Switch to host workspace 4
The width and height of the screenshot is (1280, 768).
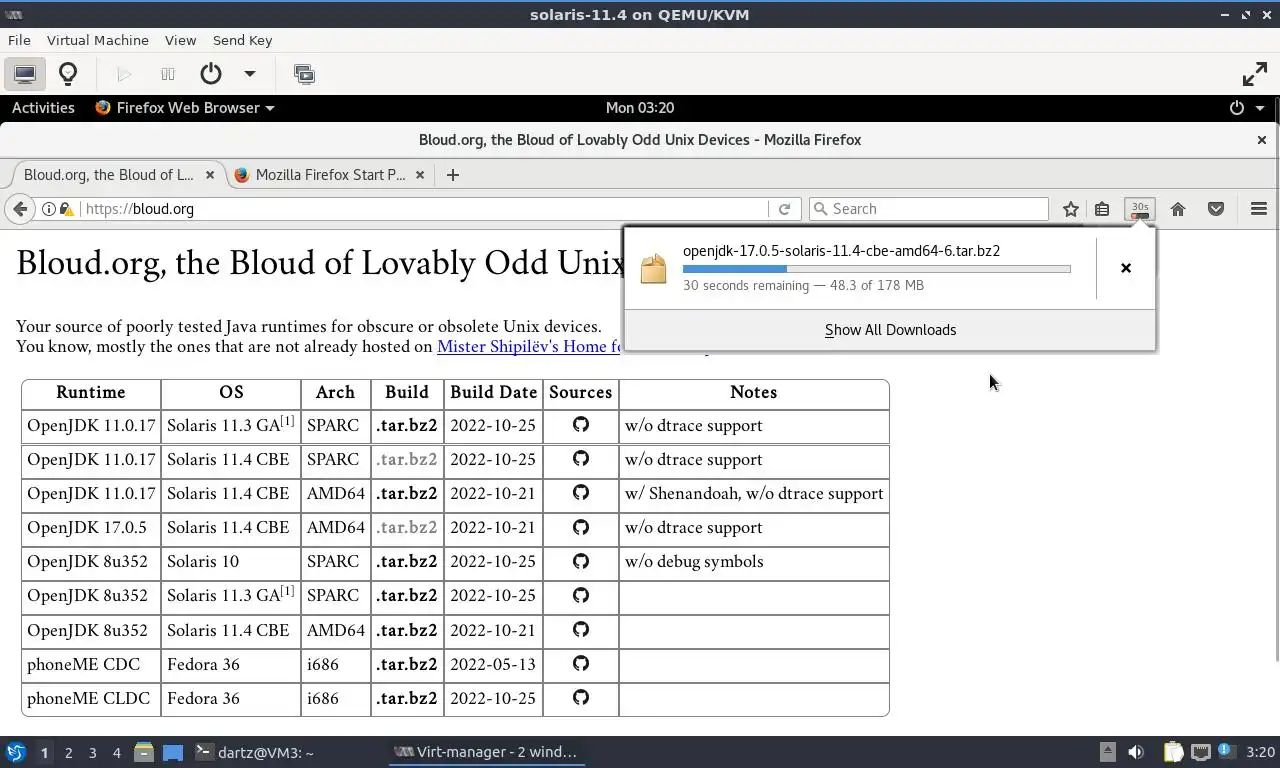pyautogui.click(x=116, y=753)
